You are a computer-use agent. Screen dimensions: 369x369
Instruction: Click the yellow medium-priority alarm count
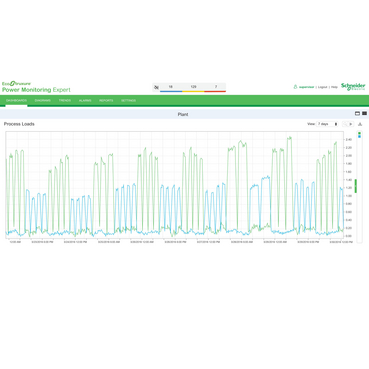pos(193,87)
